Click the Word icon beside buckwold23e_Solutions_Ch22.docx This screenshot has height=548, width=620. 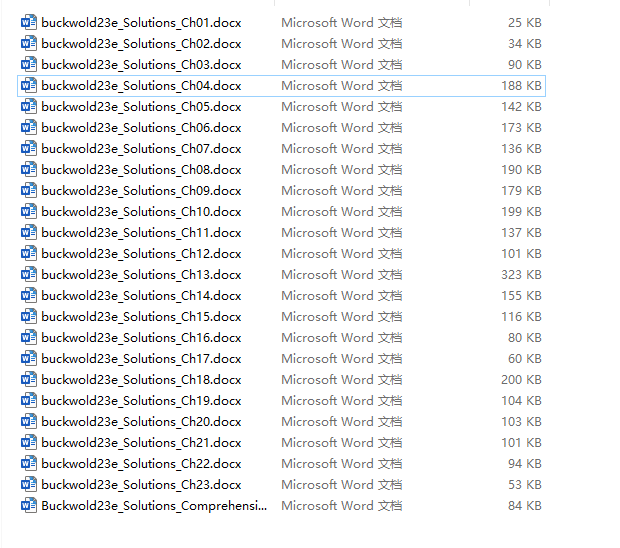click(x=29, y=462)
